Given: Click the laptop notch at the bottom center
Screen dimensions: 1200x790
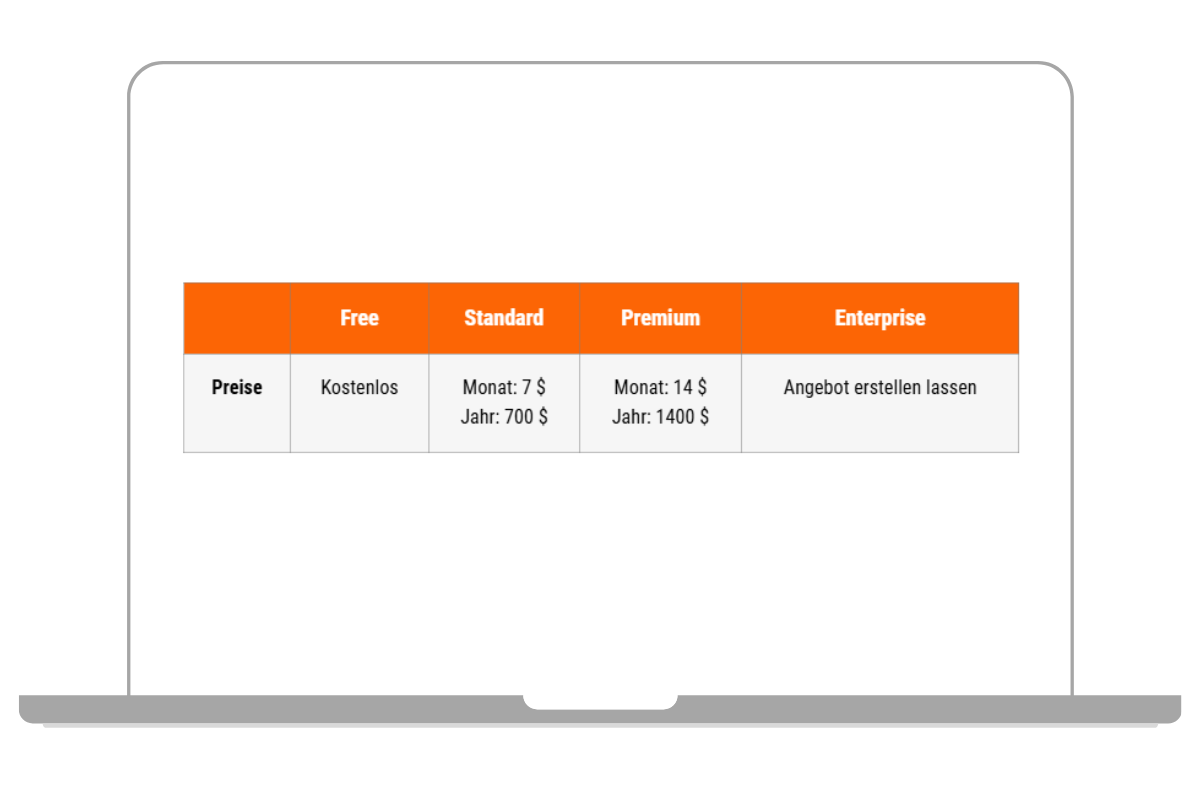Looking at the screenshot, I should point(600,701).
